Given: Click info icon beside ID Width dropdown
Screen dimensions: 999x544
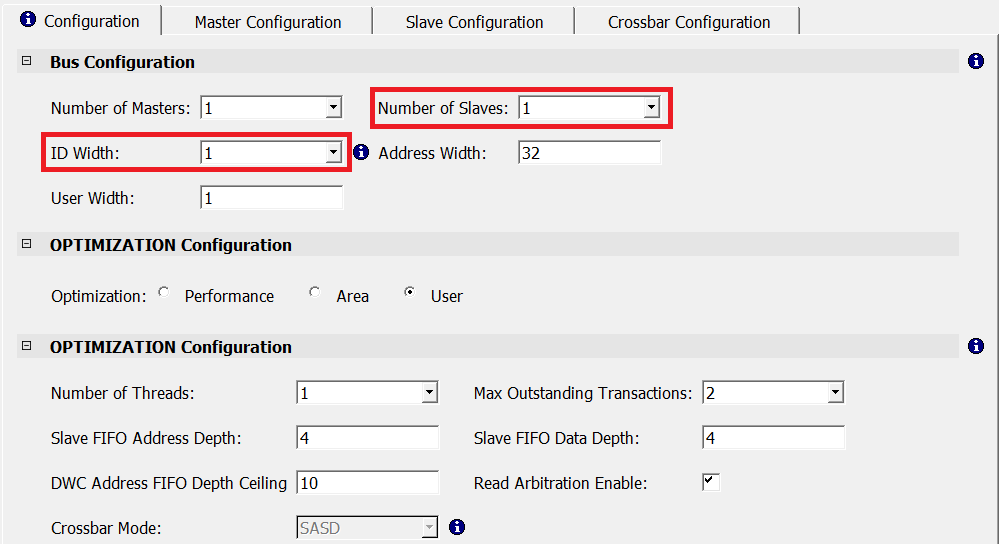Looking at the screenshot, I should point(362,153).
